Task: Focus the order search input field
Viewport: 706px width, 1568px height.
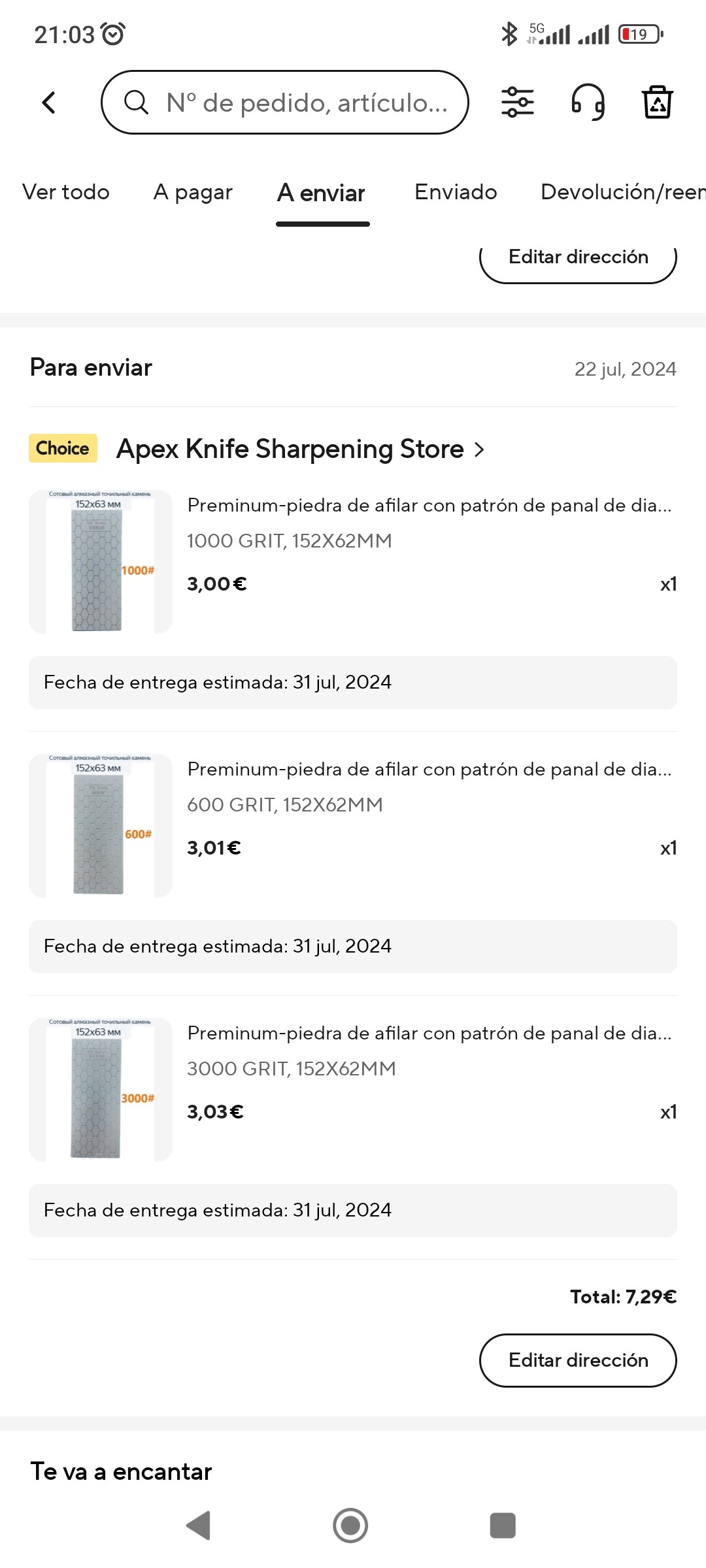Action: 285,103
